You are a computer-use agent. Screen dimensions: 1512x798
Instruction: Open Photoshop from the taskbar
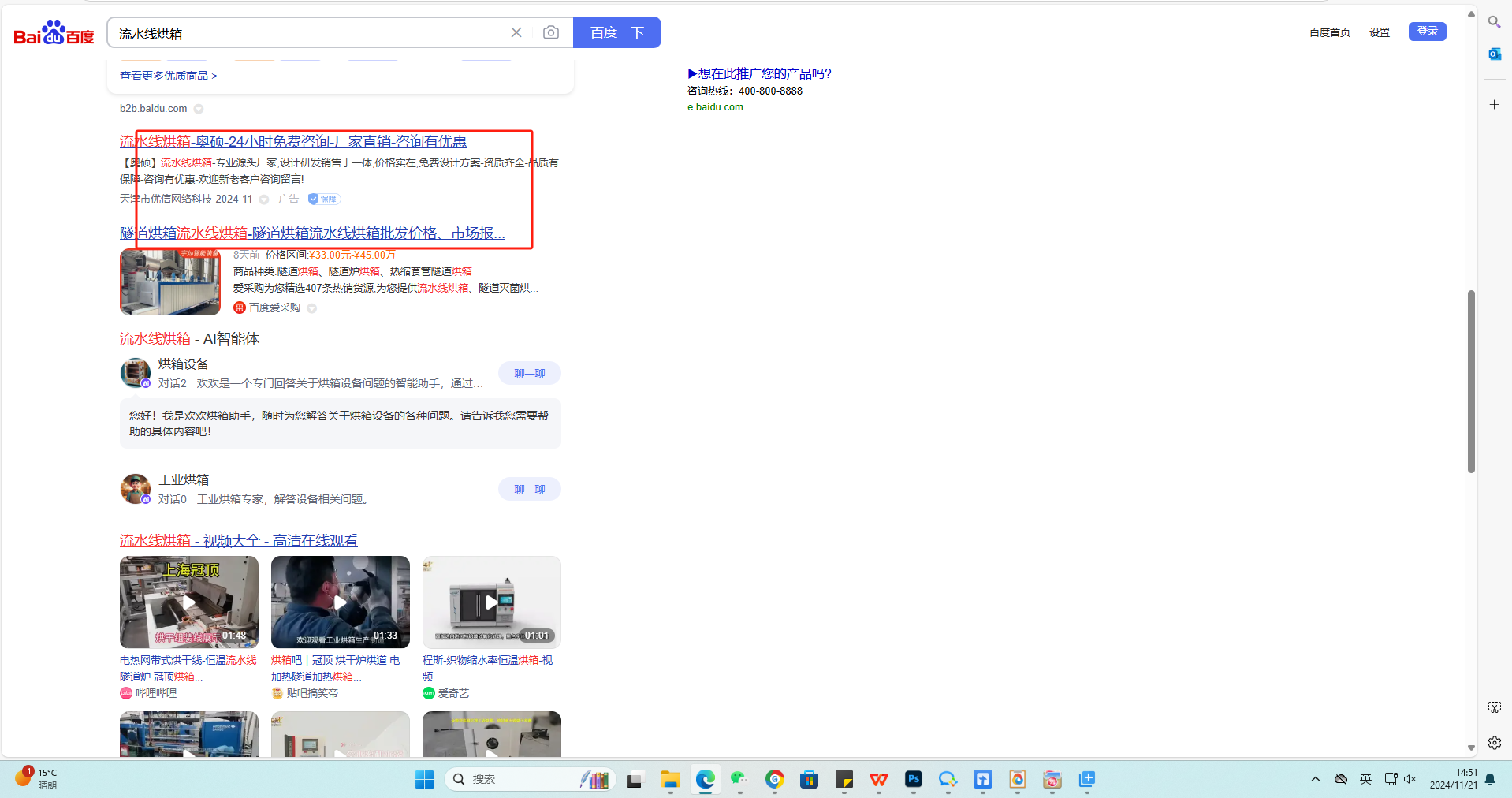click(x=913, y=779)
